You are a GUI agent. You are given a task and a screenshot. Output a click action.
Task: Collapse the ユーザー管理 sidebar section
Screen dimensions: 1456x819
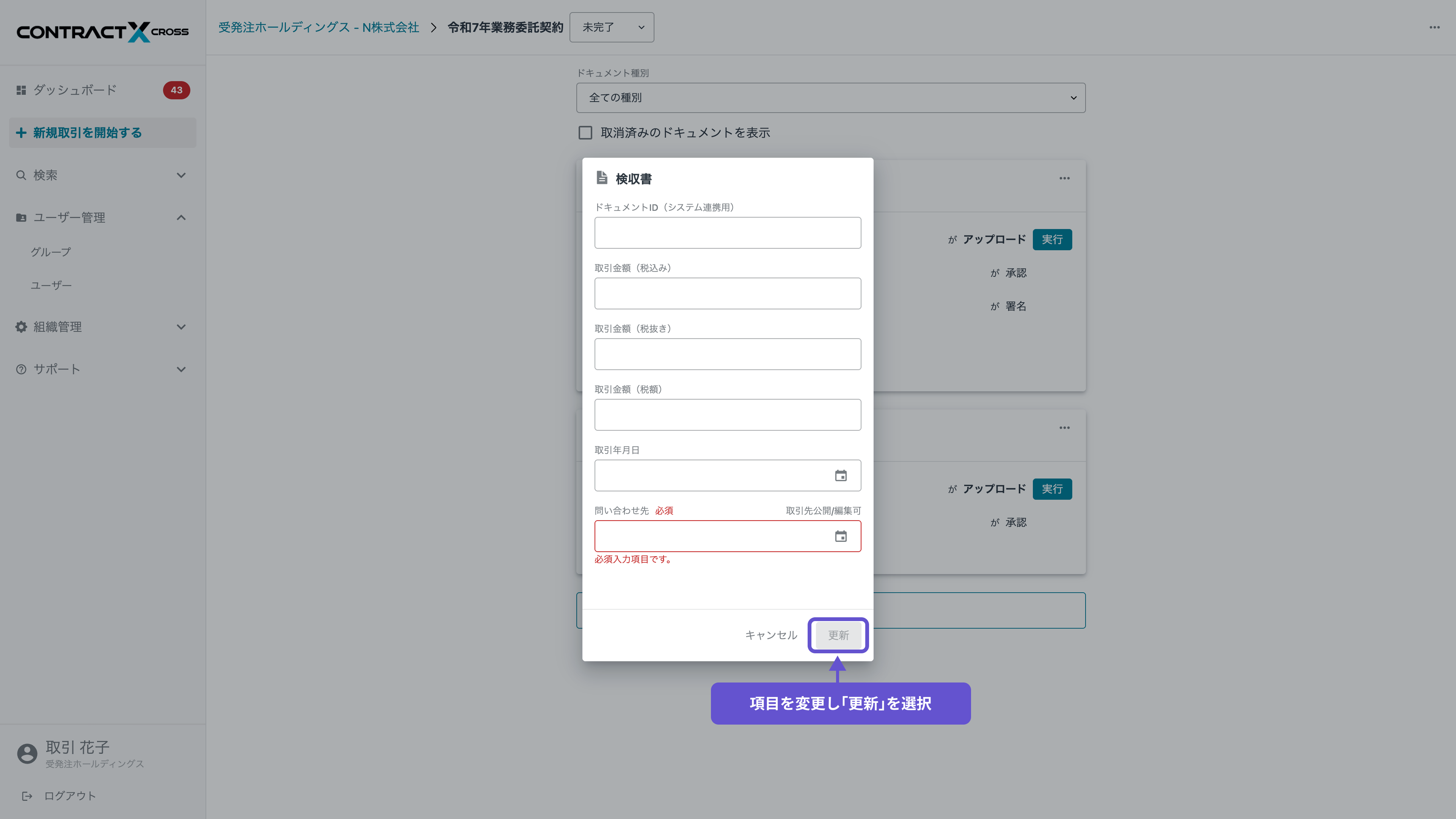tap(181, 218)
